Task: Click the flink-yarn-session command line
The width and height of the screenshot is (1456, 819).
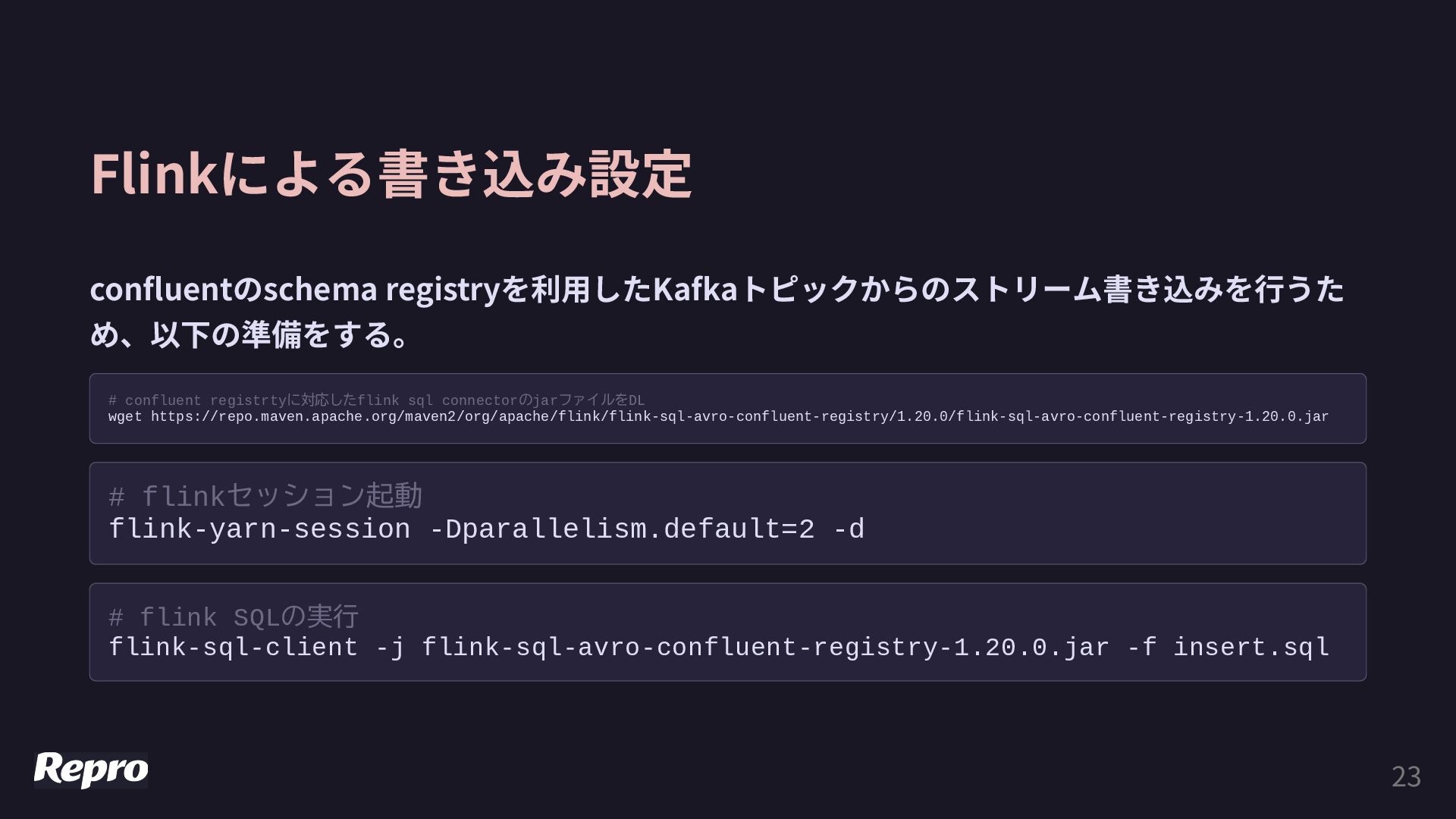Action: [486, 529]
